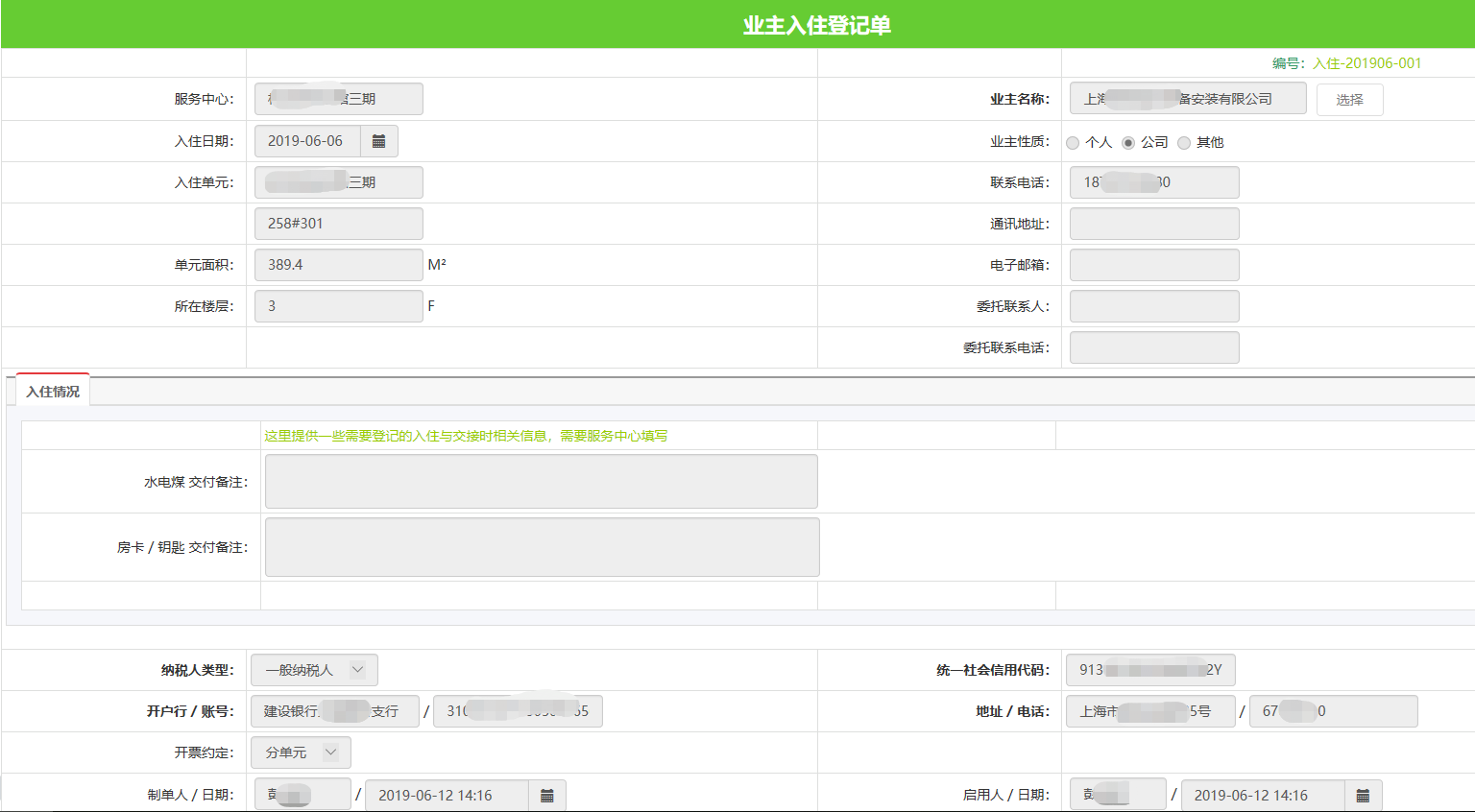Screen dimensions: 1475x812
Task: Focus the 委托联系电话 text field
Action: pyautogui.click(x=1153, y=347)
